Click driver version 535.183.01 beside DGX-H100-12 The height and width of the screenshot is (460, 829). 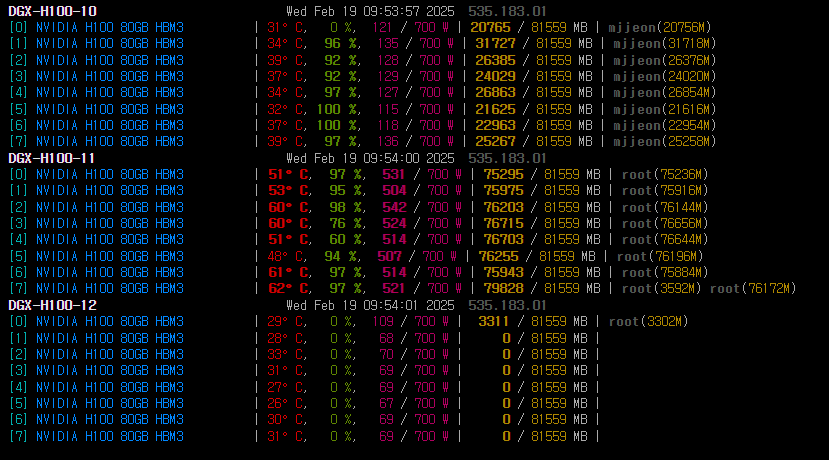tap(507, 305)
